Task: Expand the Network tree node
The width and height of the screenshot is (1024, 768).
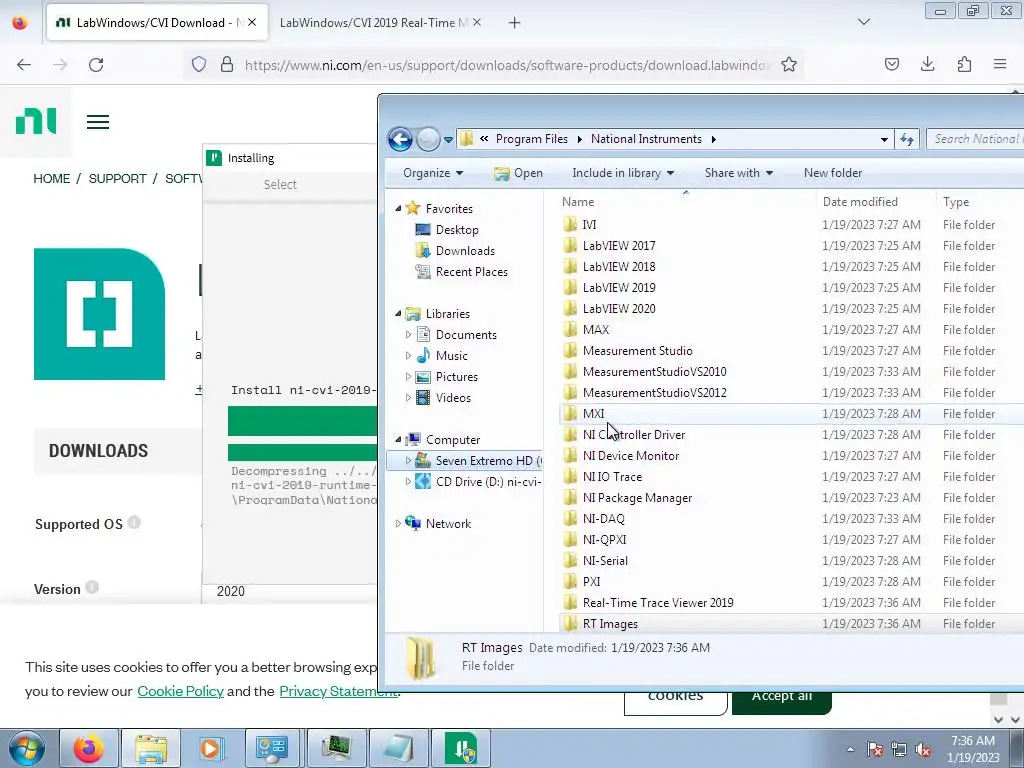Action: point(398,524)
